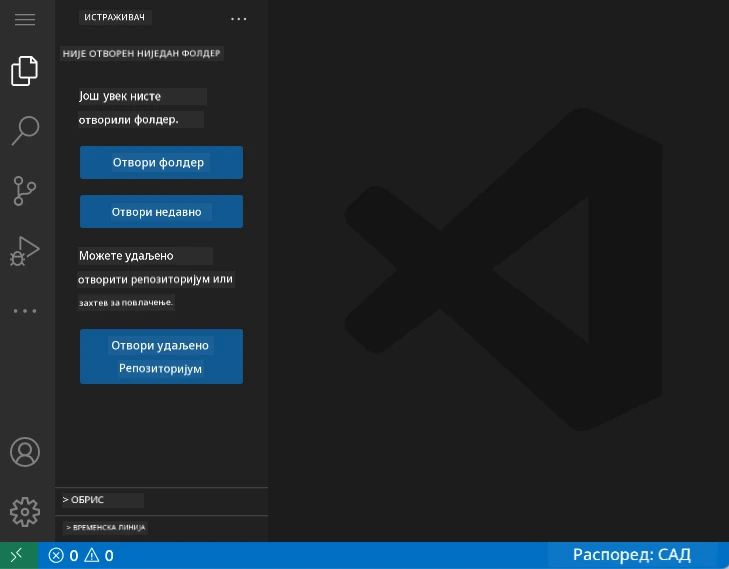This screenshot has width=729, height=569.
Task: Click the ИСТРАЖИВАЧ panel title
Action: pos(114,18)
